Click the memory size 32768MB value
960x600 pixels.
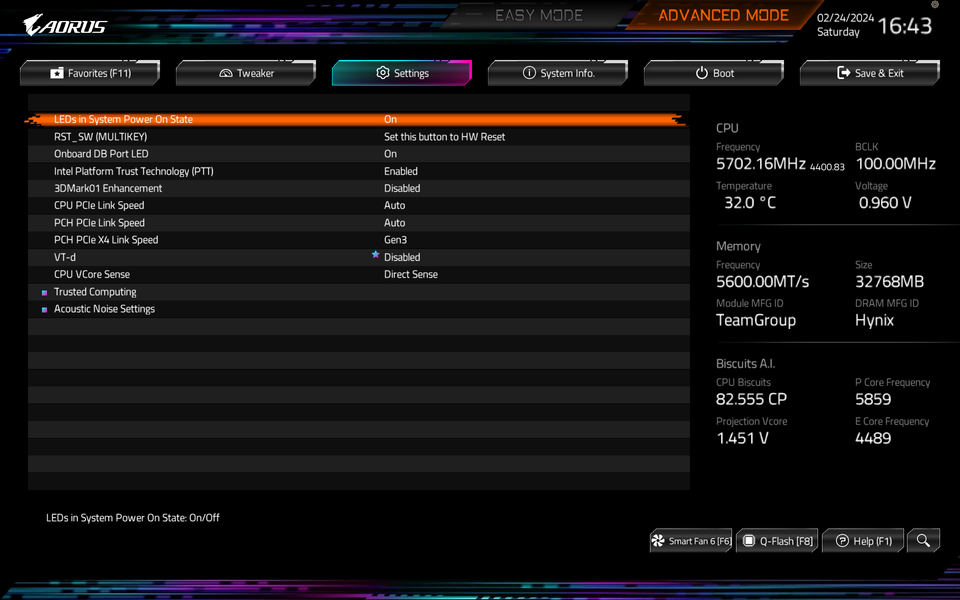(x=889, y=282)
